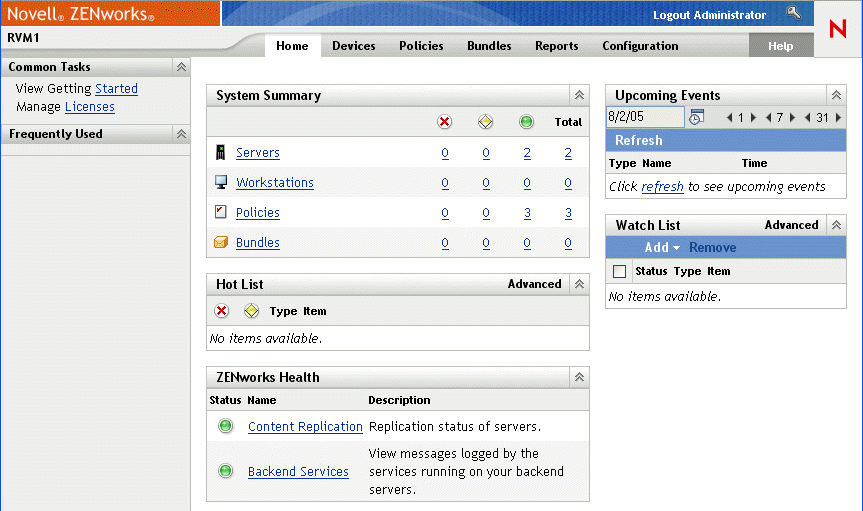Collapse the Hot List panel
863x511 pixels.
(579, 284)
